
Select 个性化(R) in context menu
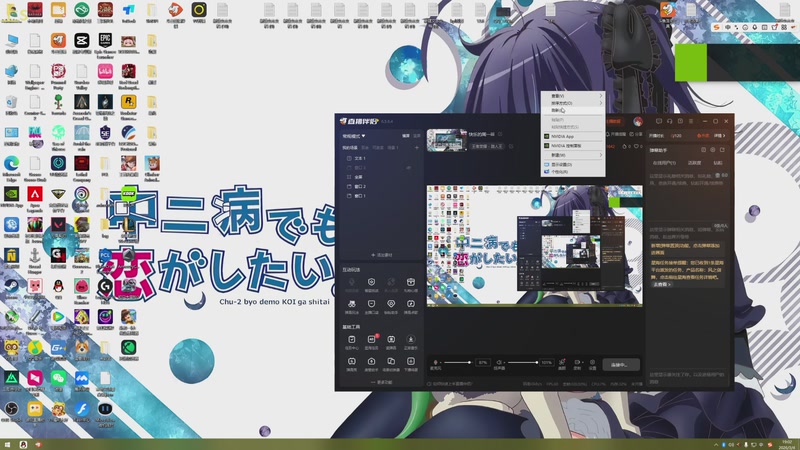(x=573, y=172)
